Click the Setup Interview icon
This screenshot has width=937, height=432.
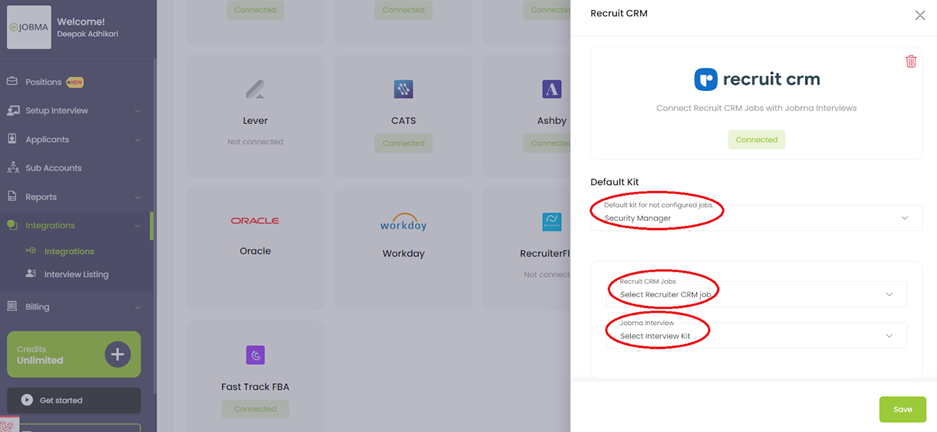pos(12,111)
